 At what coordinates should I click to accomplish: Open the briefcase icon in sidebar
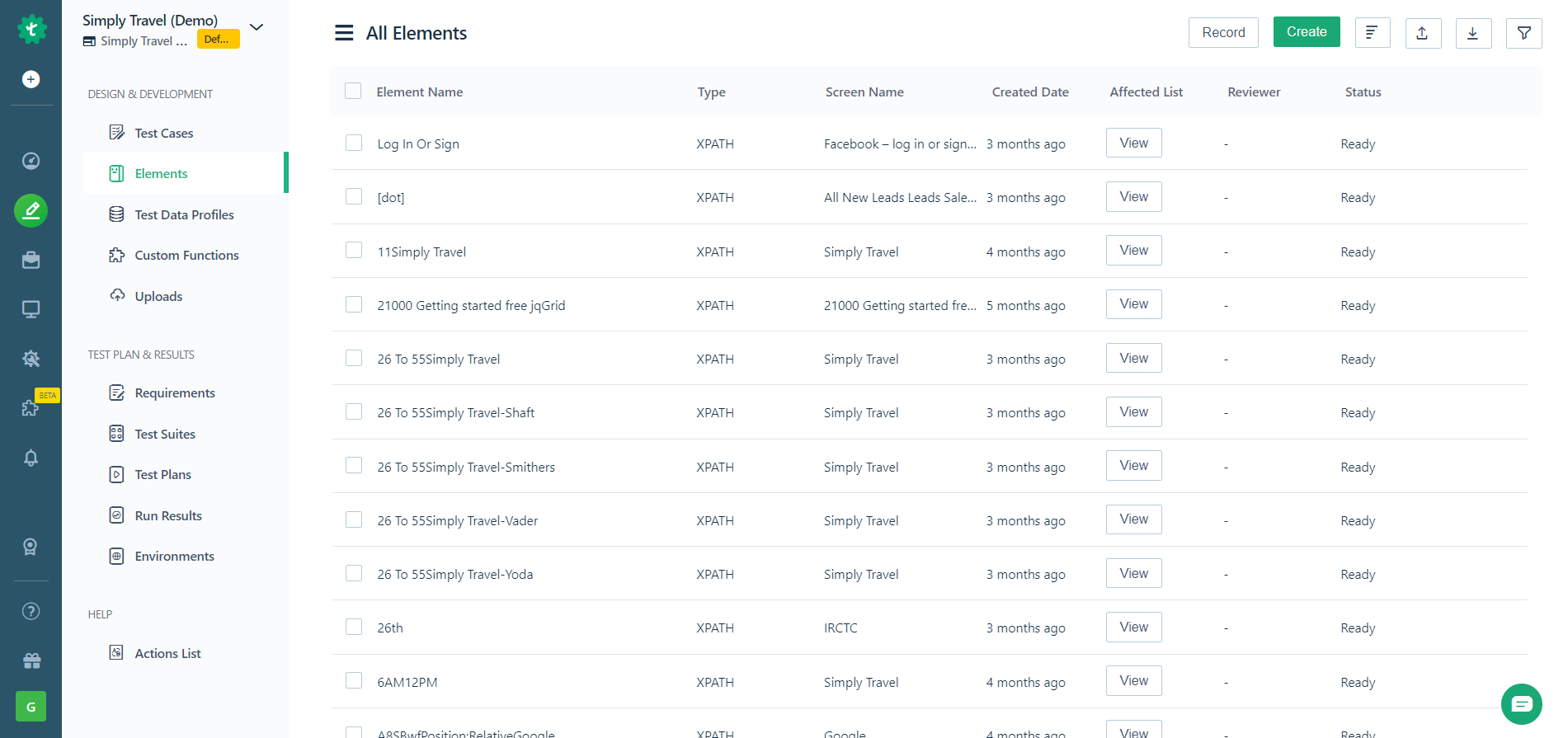(31, 260)
